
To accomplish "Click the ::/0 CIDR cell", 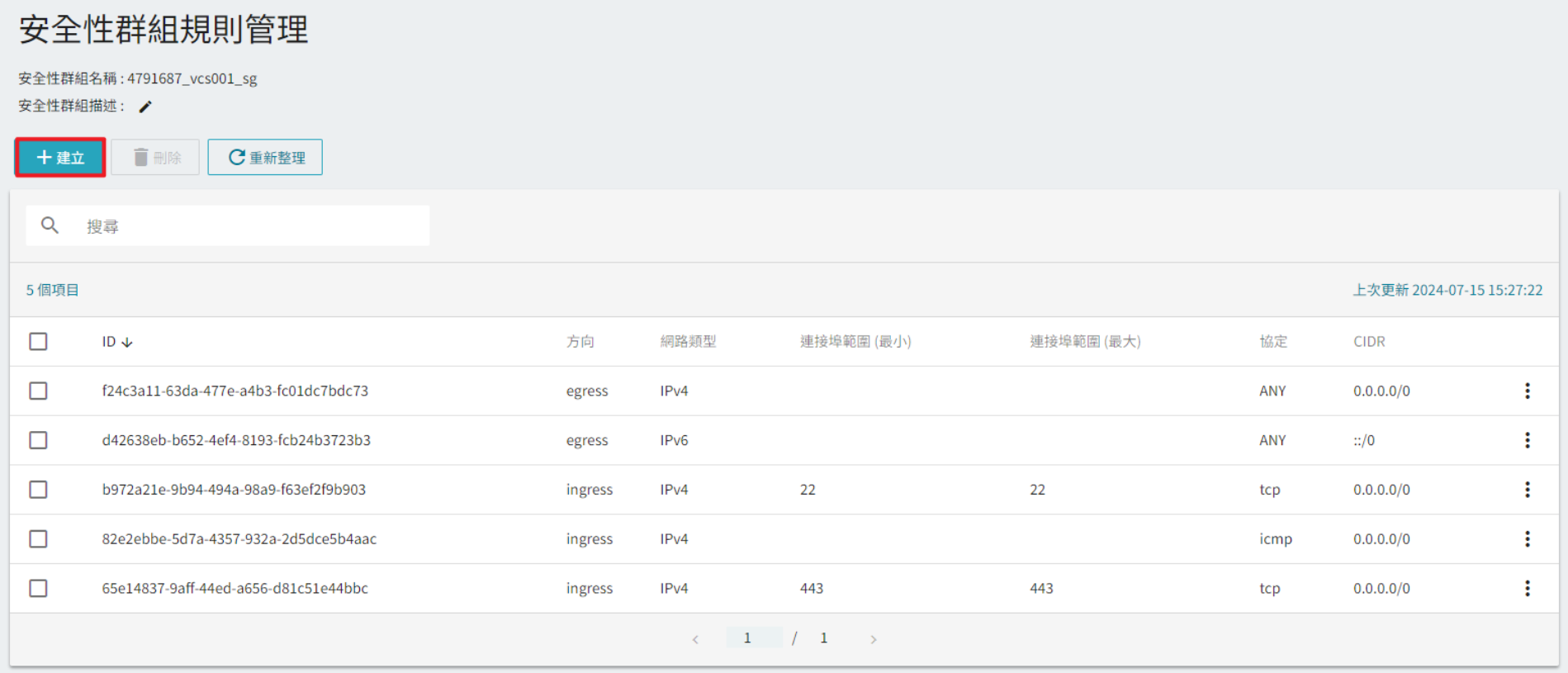I will coord(1364,440).
